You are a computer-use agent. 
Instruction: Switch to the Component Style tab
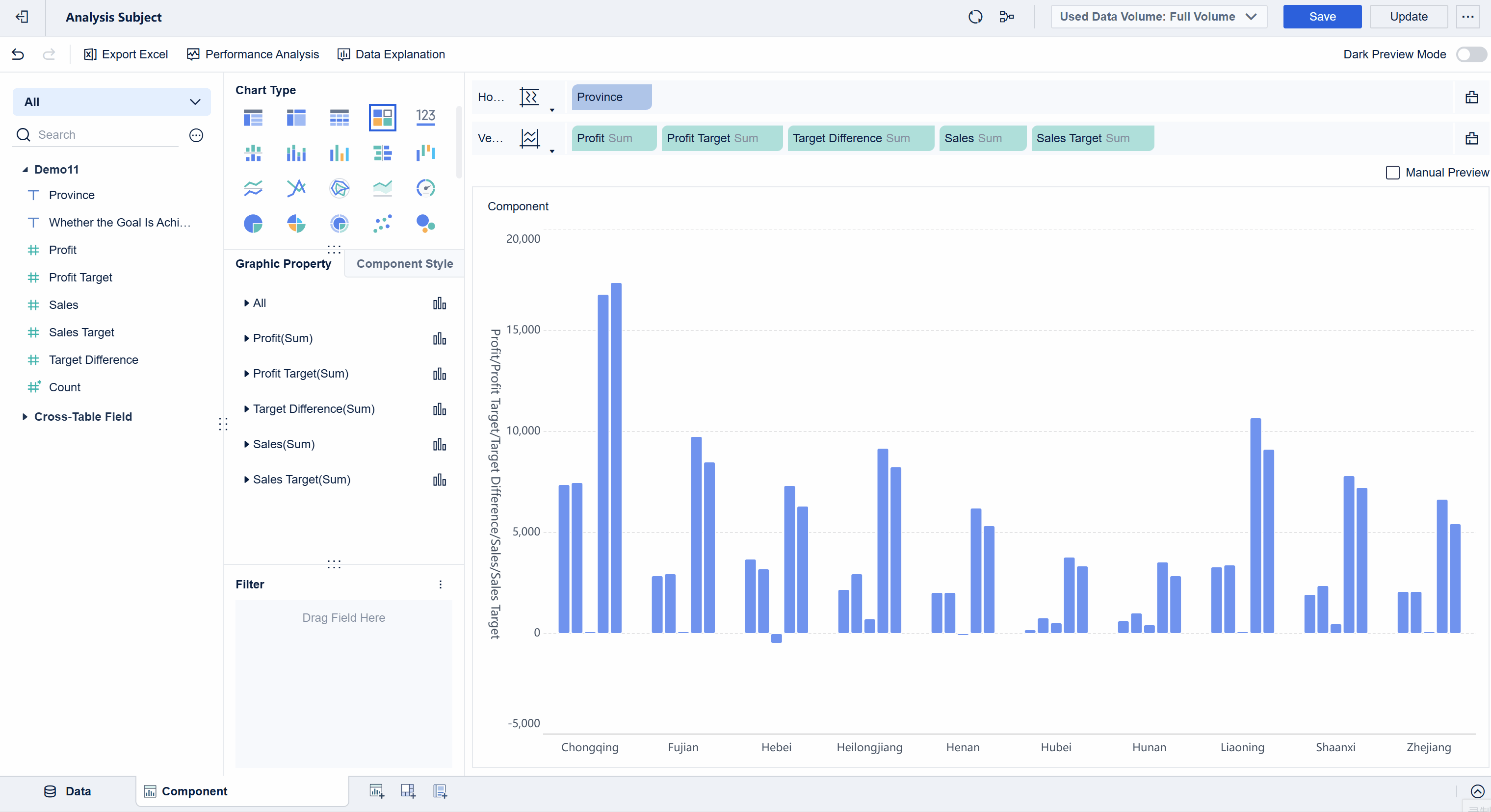pos(405,264)
